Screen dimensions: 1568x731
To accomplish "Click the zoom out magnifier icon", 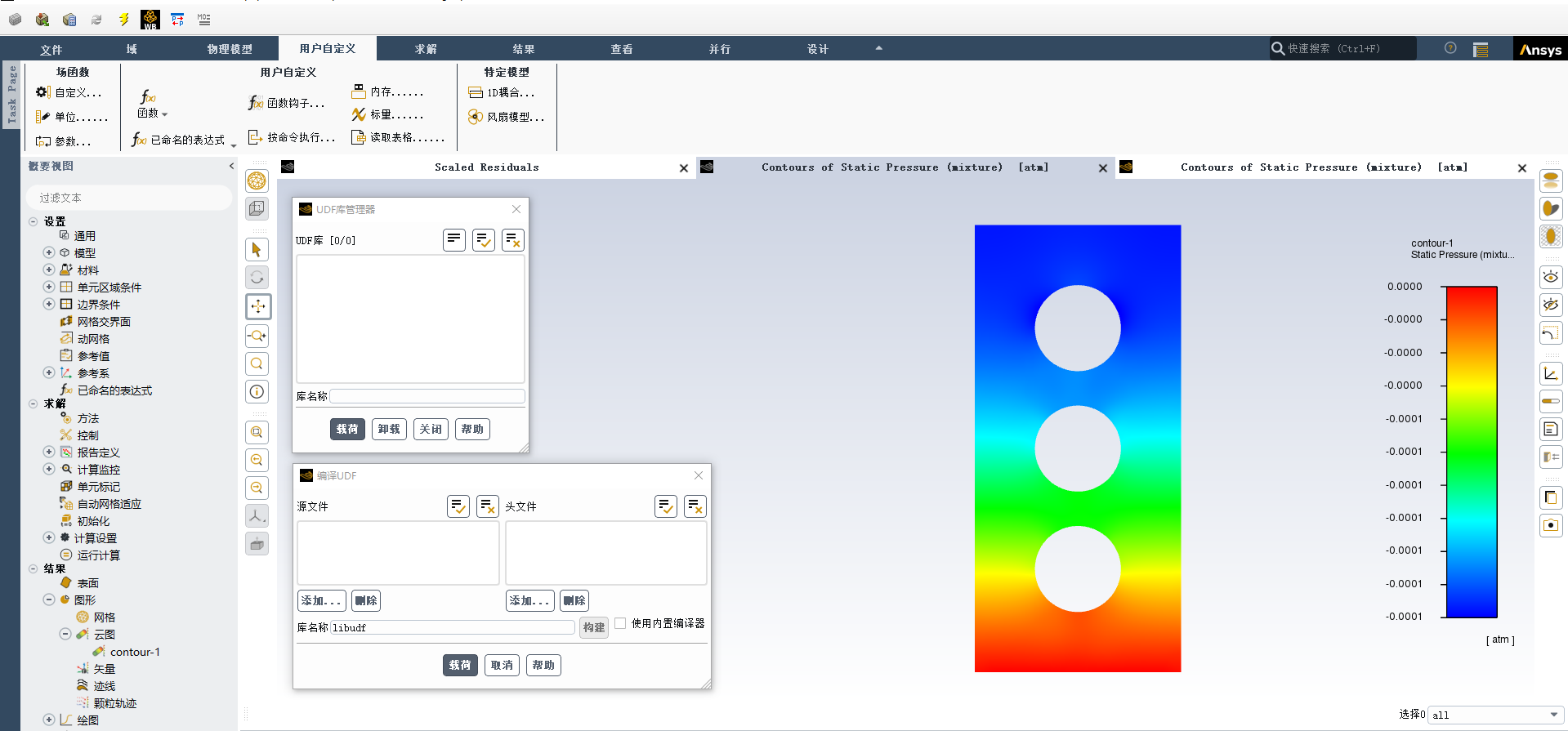I will coord(257,488).
